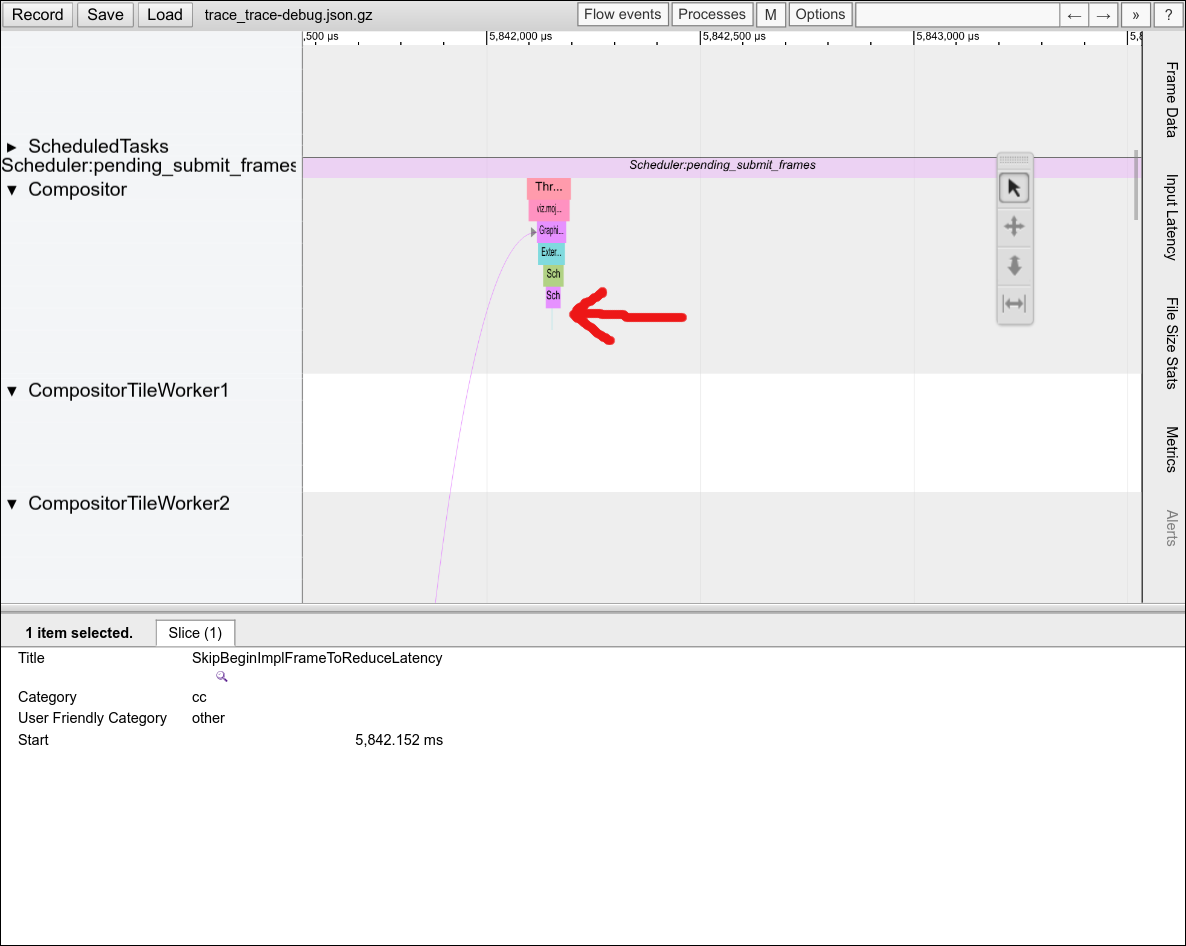1186x946 pixels.
Task: Focus the search input field
Action: [957, 15]
